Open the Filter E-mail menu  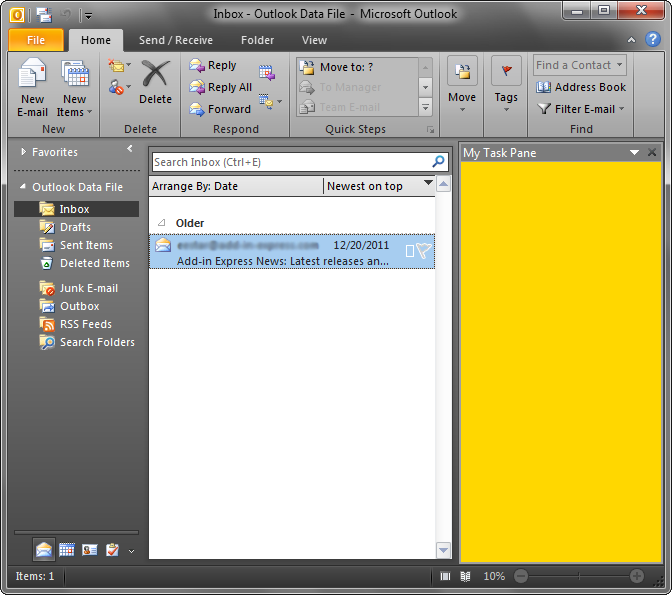(581, 109)
